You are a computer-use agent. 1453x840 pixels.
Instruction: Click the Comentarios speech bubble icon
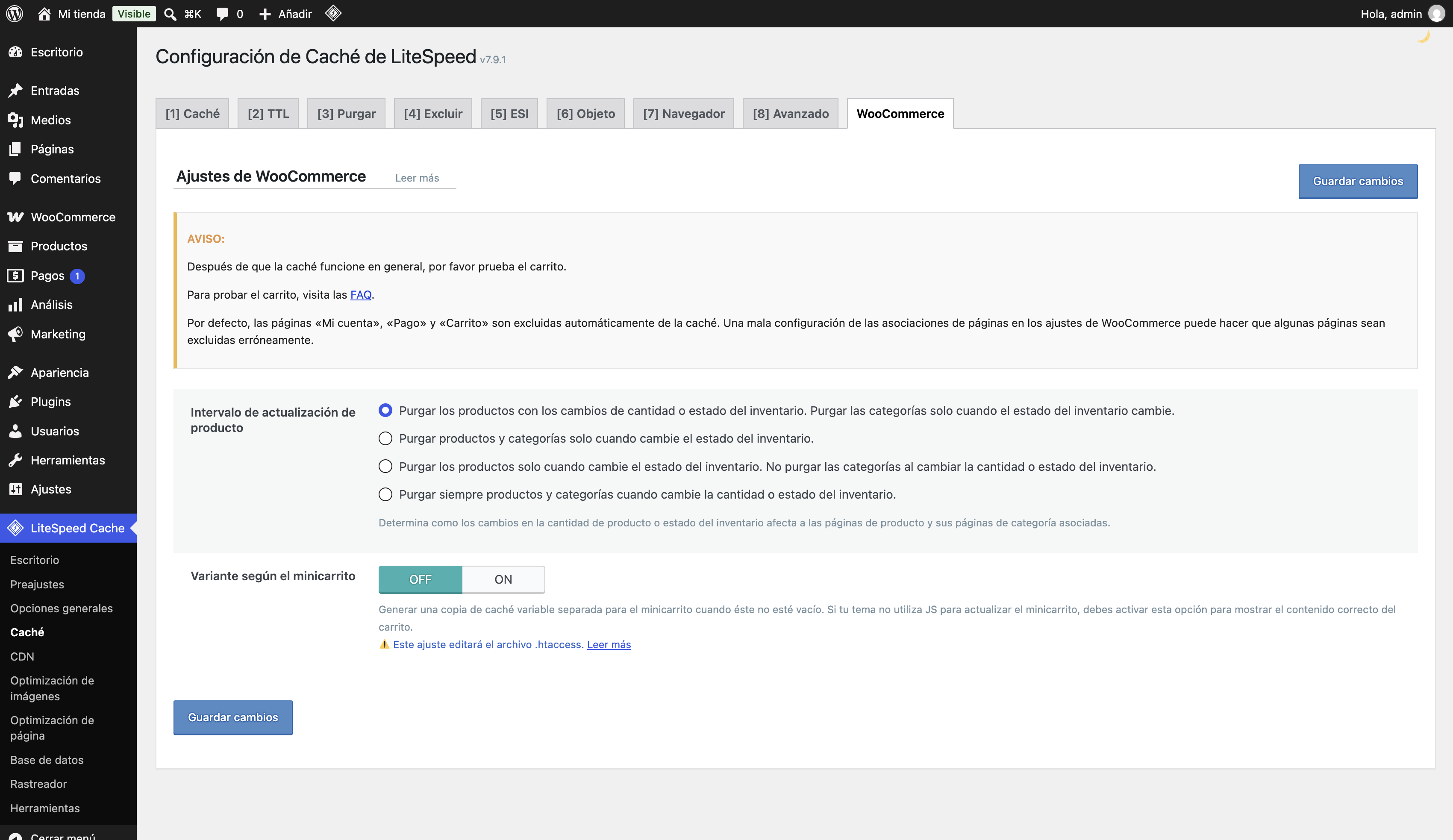point(15,178)
